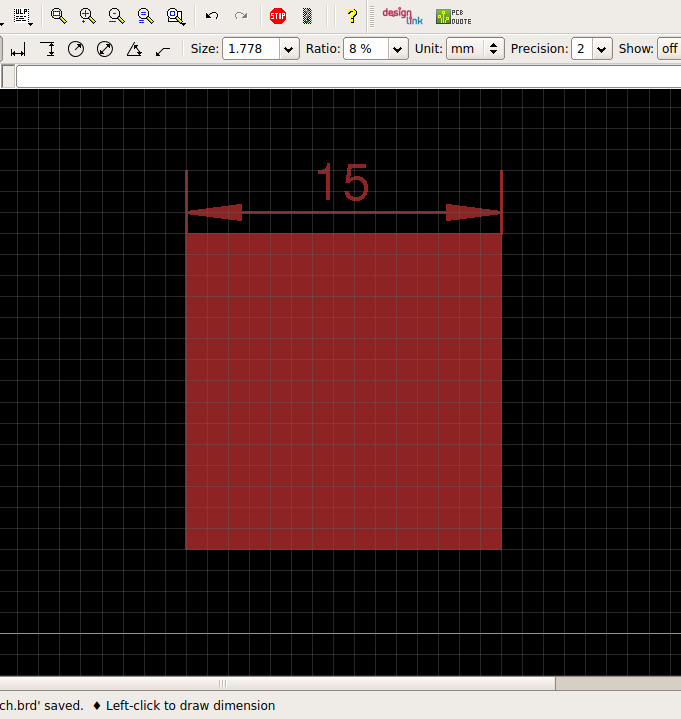Click the status text 'Left-click to draw dimension'
Viewport: 681px width, 719px height.
[190, 706]
